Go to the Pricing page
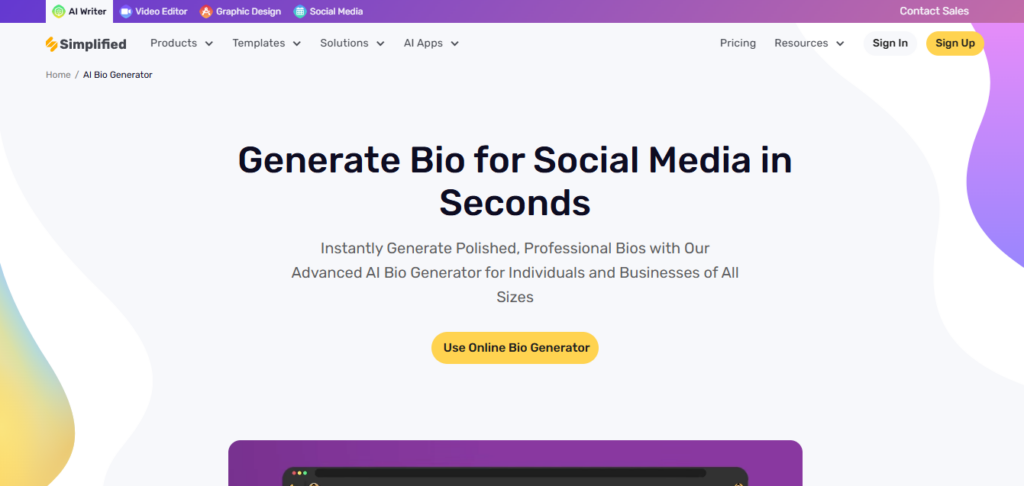Viewport: 1024px width, 486px height. point(738,43)
